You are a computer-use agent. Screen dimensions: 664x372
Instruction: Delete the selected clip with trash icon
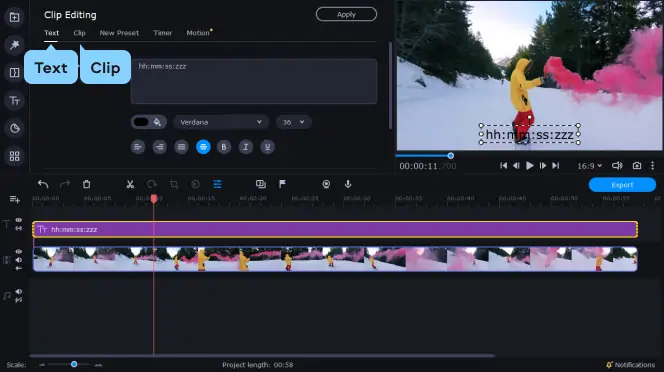(x=86, y=184)
